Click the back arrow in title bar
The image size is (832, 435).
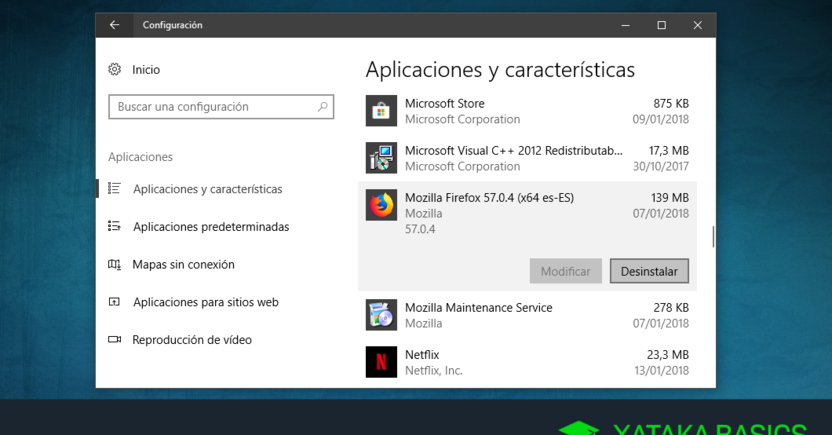(x=114, y=25)
